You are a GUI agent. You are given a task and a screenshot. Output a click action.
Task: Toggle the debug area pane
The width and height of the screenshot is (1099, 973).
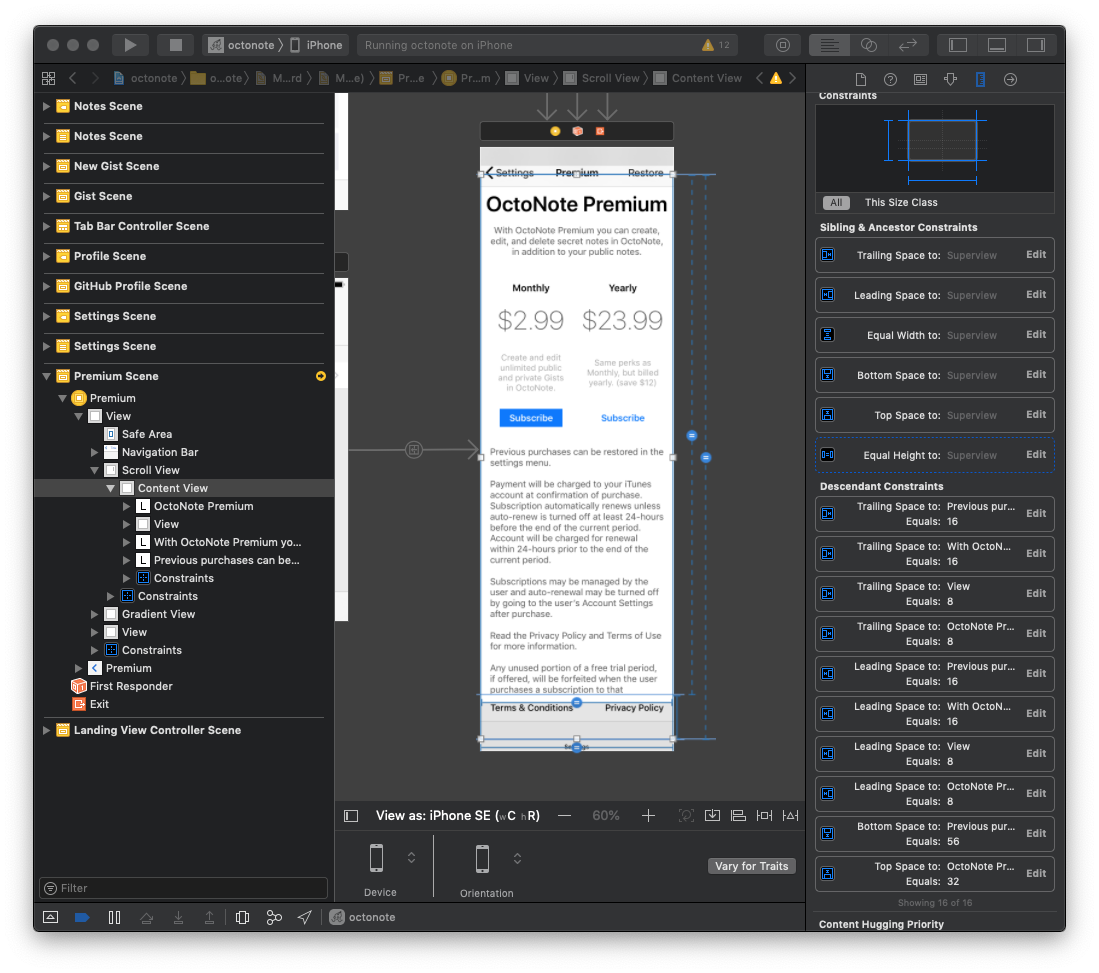click(997, 45)
